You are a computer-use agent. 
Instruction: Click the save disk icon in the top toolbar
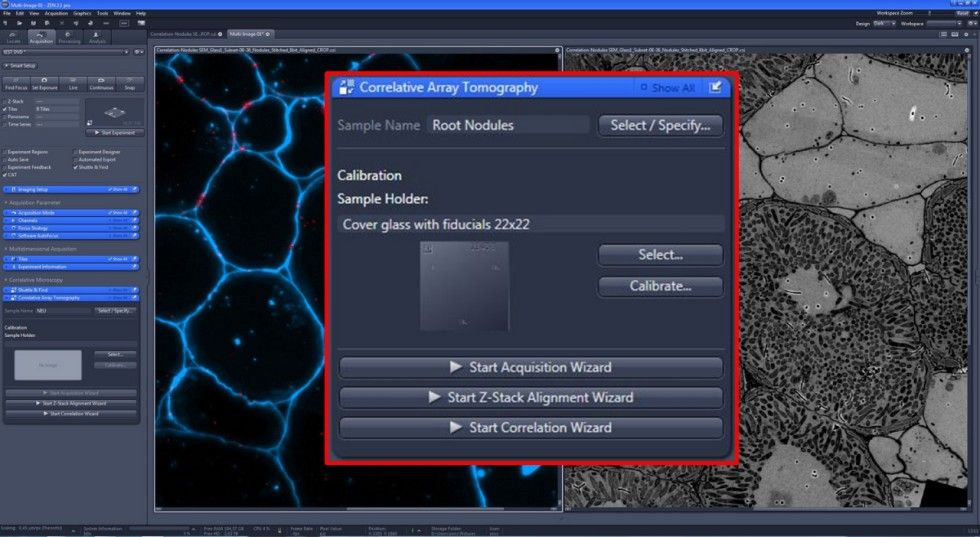(33, 23)
